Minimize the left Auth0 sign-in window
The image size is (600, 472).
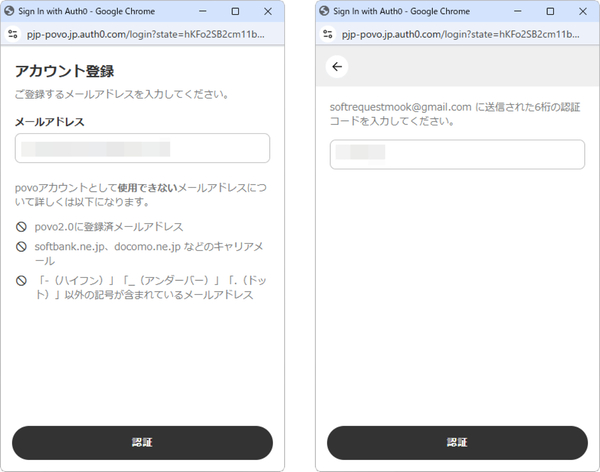203,11
